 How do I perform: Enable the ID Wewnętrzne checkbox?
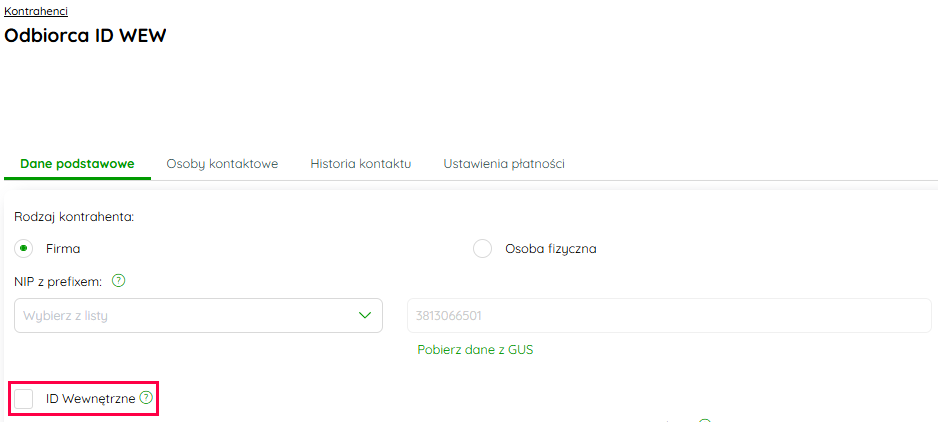click(24, 399)
